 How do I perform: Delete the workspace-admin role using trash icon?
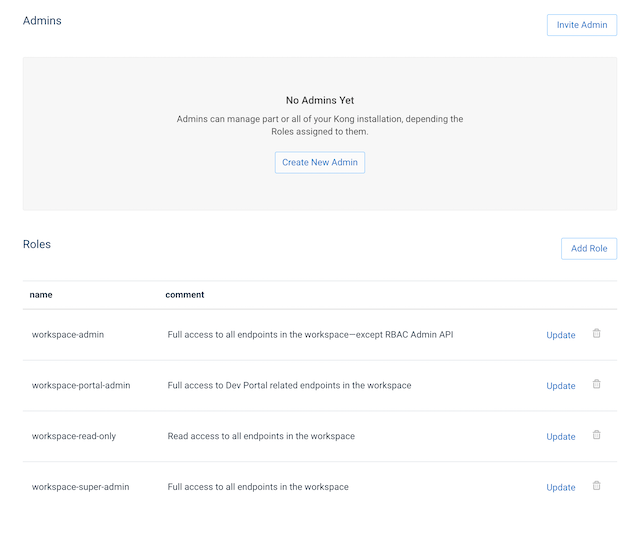coord(597,334)
